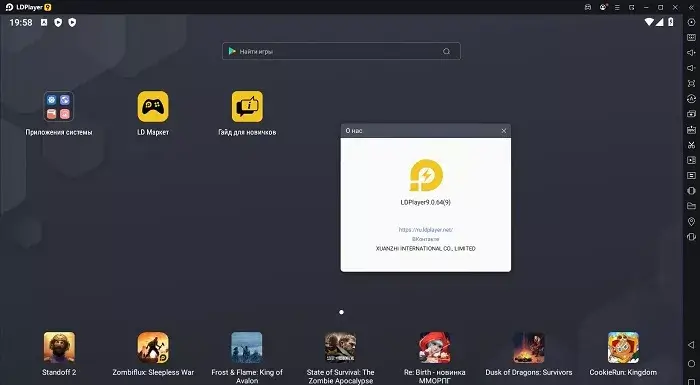The image size is (700, 385).
Task: Open virtual location pin icon in sidebar
Action: tap(692, 222)
